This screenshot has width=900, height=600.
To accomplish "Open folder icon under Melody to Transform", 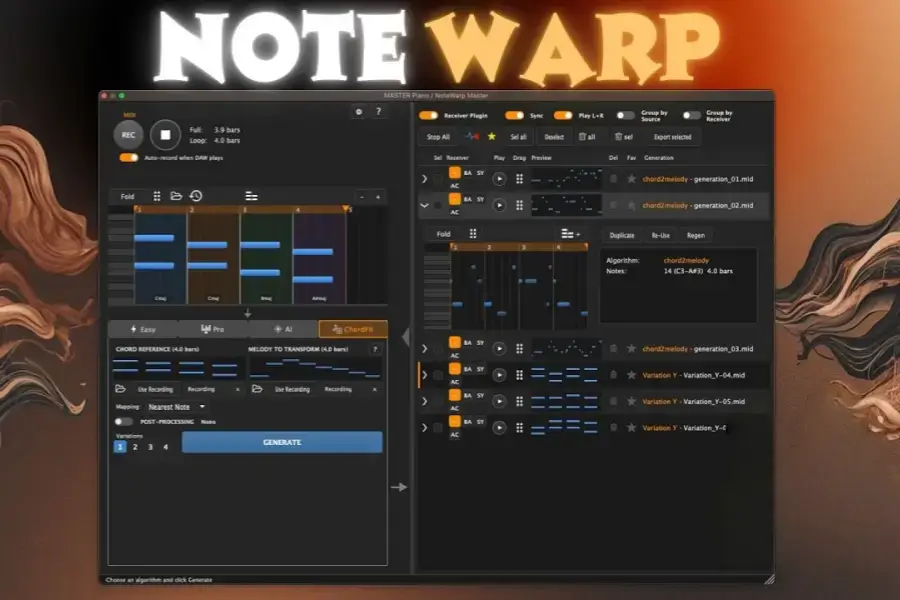I will pos(257,389).
